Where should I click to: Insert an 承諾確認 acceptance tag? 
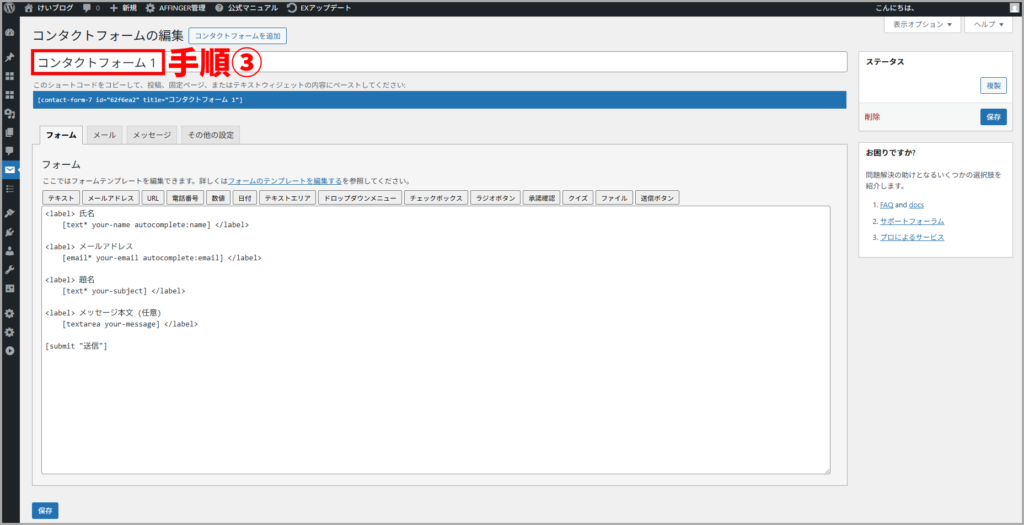(542, 198)
